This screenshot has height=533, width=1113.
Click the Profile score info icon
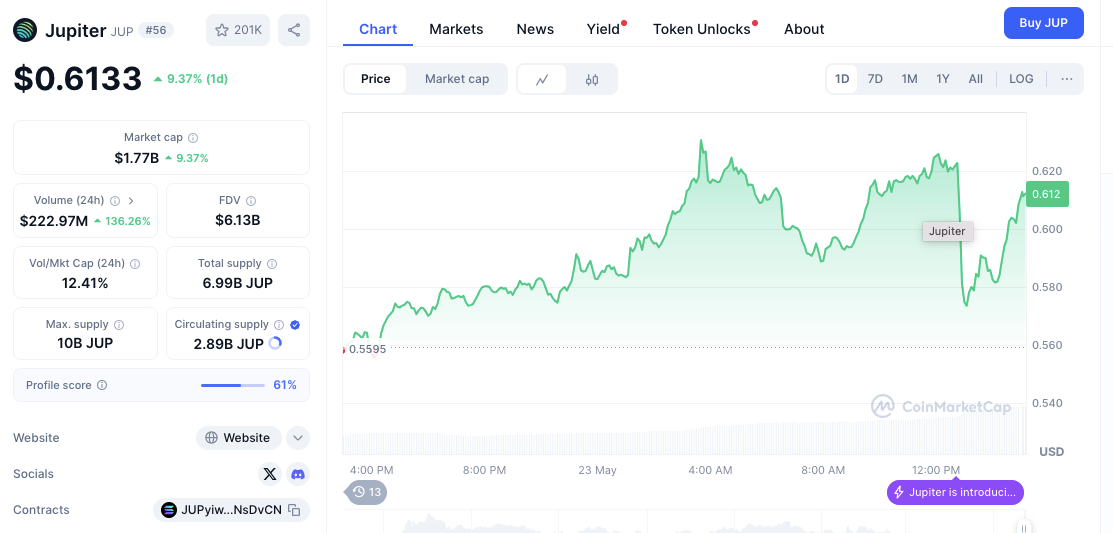pyautogui.click(x=102, y=385)
